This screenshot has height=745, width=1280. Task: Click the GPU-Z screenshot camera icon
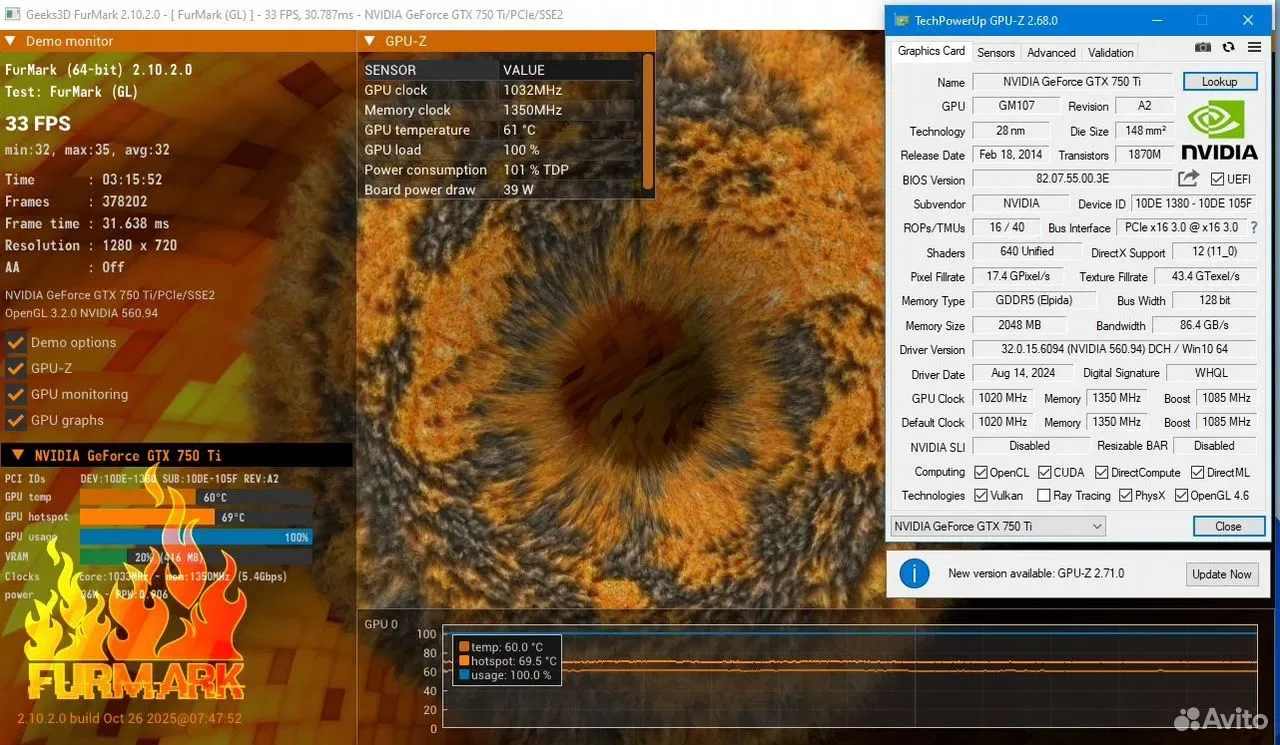pos(1203,47)
